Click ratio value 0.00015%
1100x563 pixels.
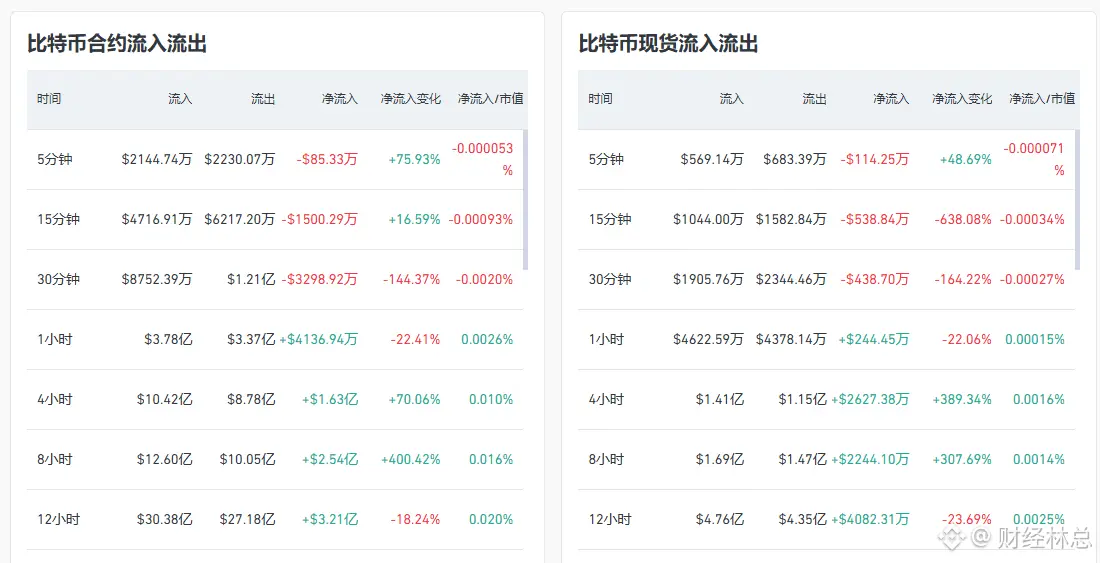click(x=1035, y=340)
